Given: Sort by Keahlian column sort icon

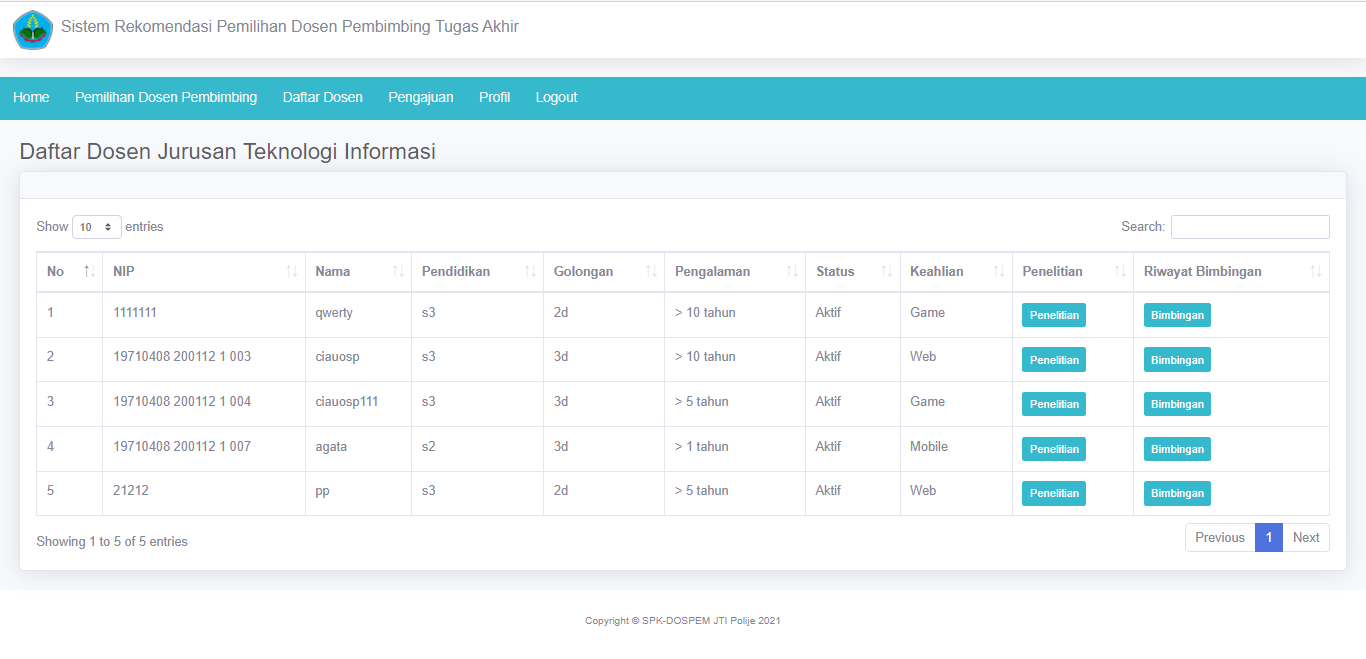Looking at the screenshot, I should click(998, 272).
